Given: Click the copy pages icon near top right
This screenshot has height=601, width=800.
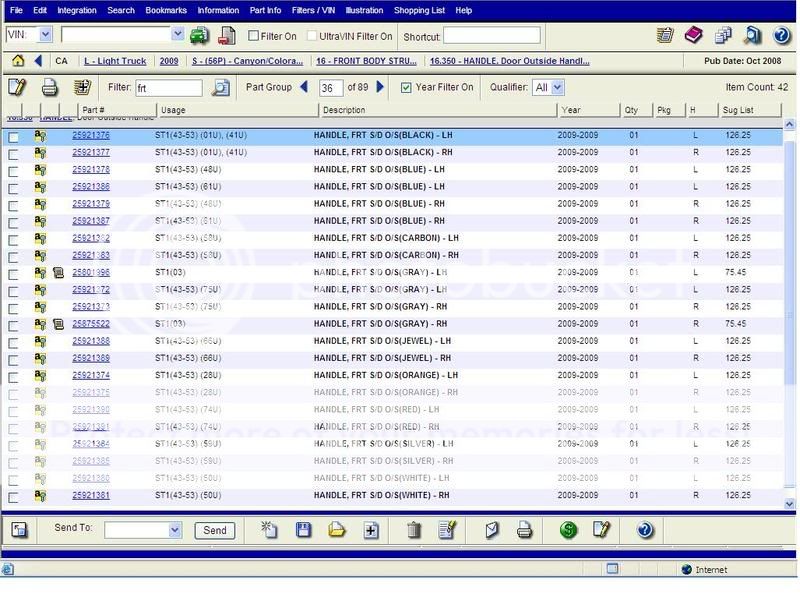Looking at the screenshot, I should click(722, 34).
